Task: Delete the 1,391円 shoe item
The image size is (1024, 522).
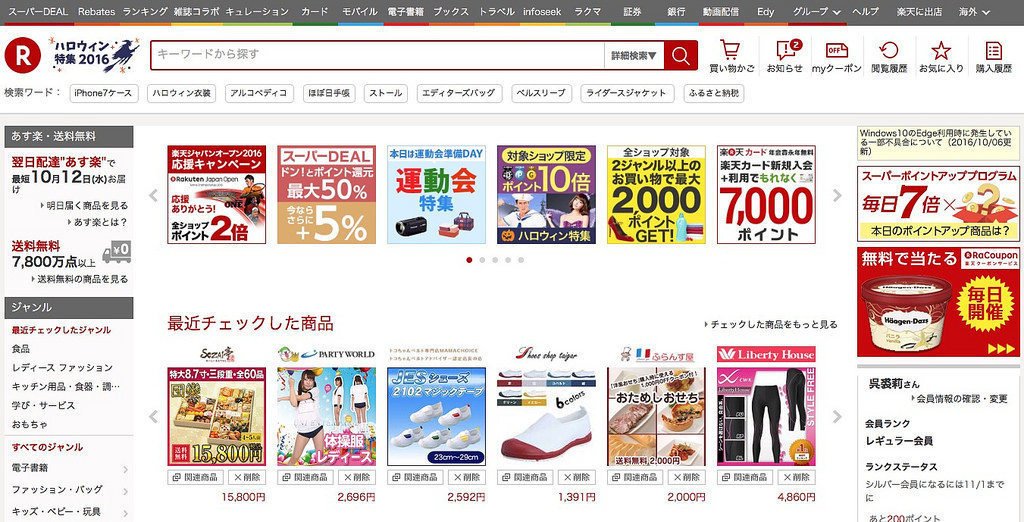Action: pos(577,477)
